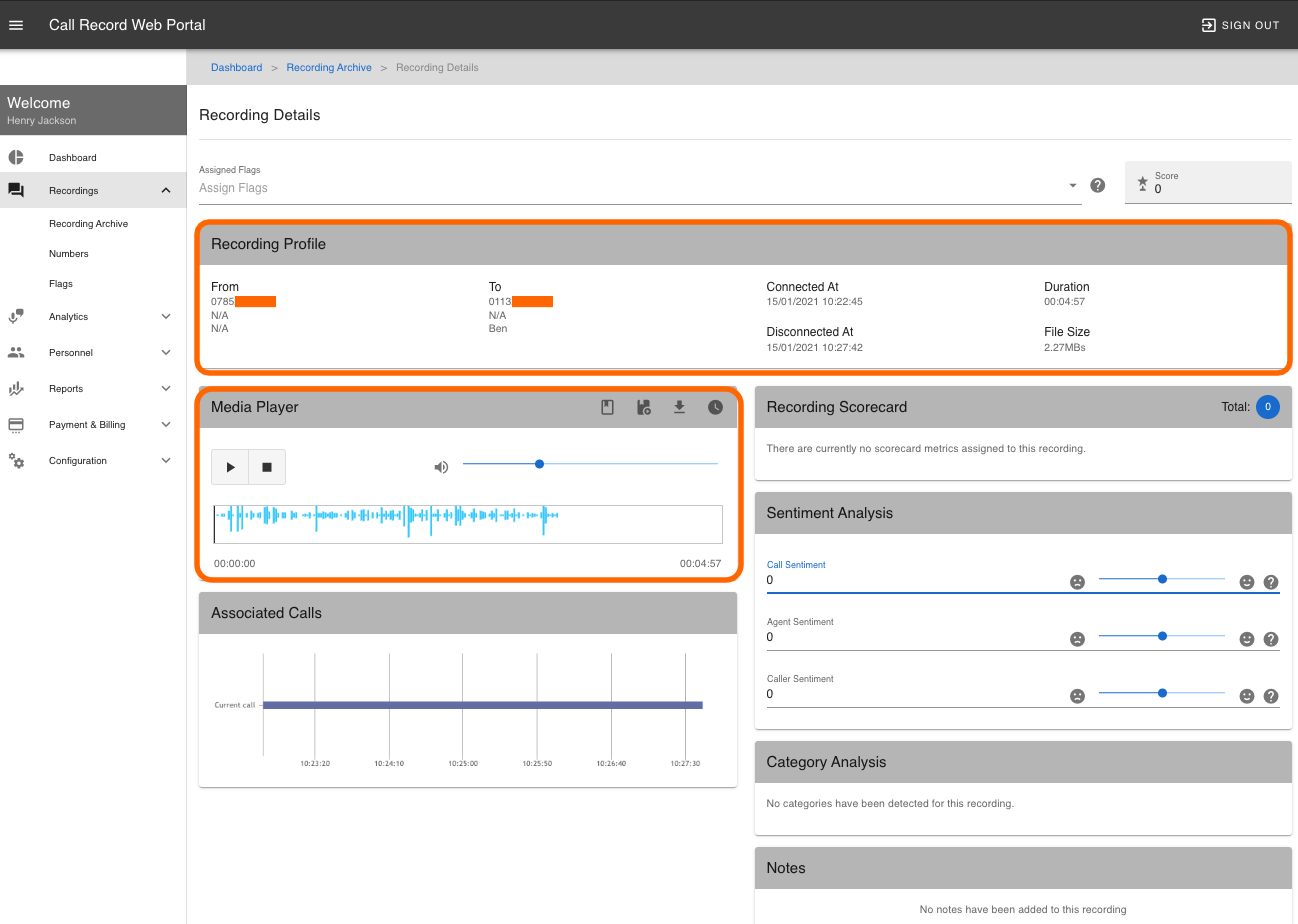Click the 00:04:57 end time under waveform

coord(700,564)
